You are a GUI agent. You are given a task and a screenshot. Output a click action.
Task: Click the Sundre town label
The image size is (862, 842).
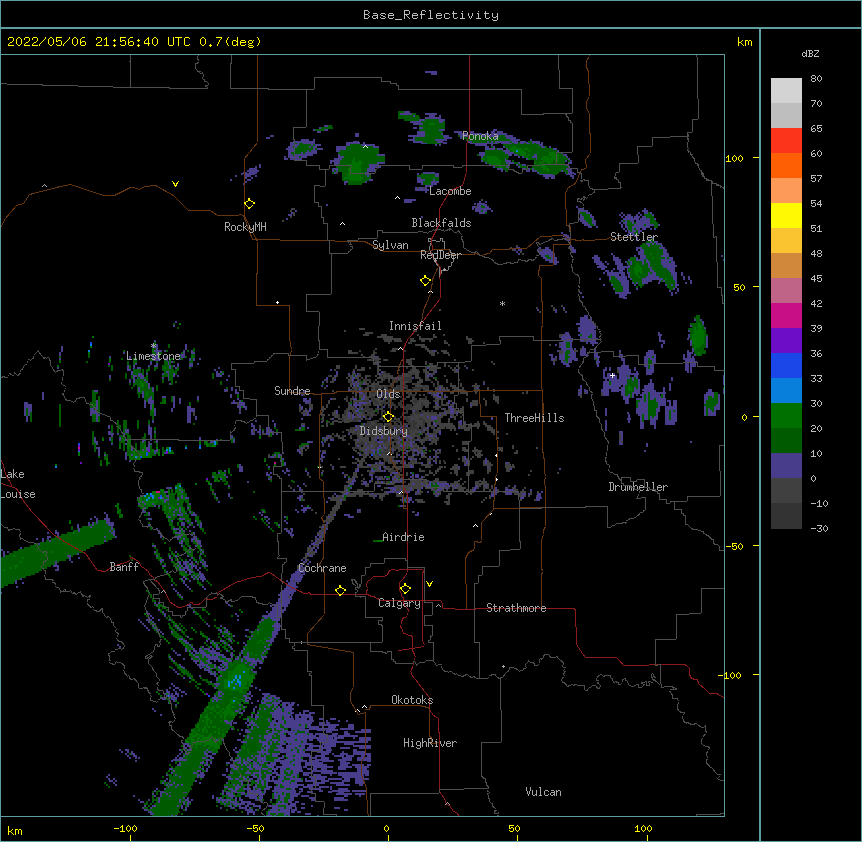coord(292,391)
